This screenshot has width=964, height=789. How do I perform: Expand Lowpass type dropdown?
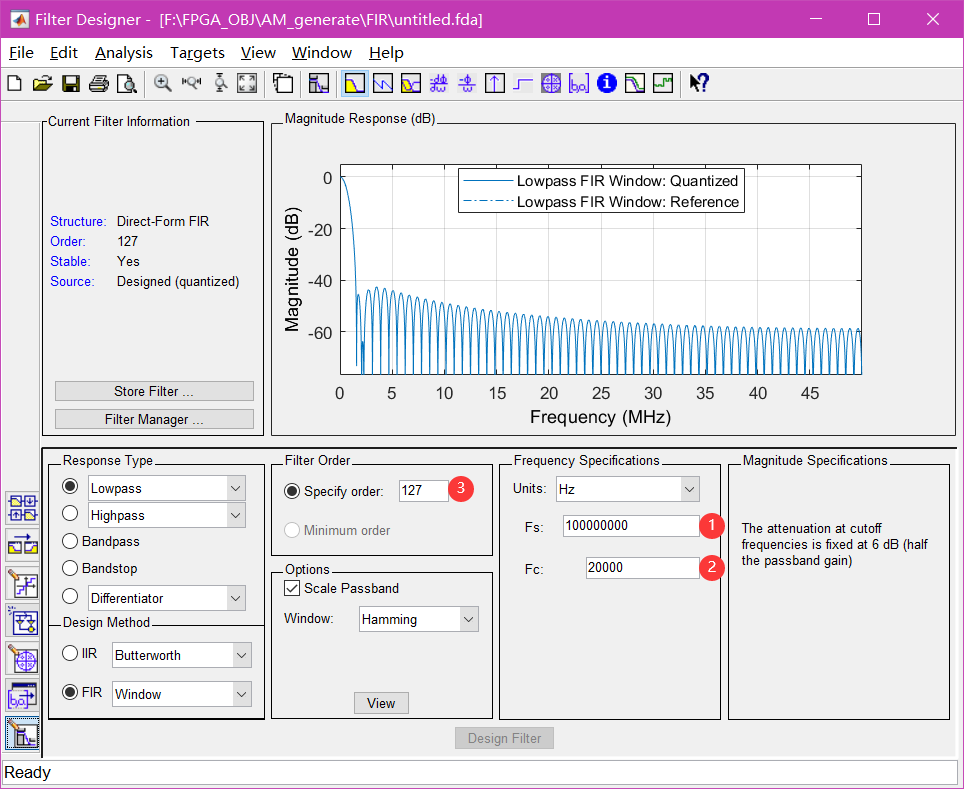235,488
